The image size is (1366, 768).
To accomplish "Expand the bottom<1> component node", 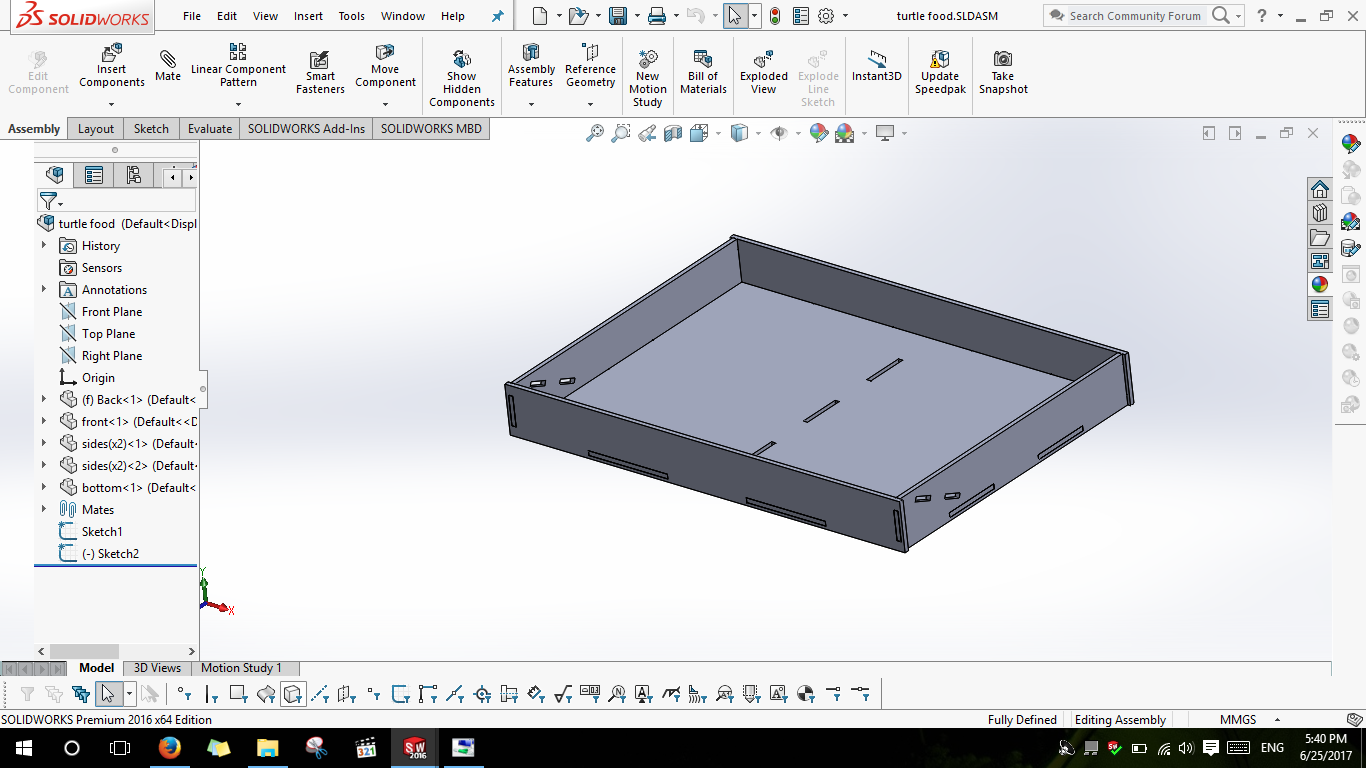I will 44,487.
